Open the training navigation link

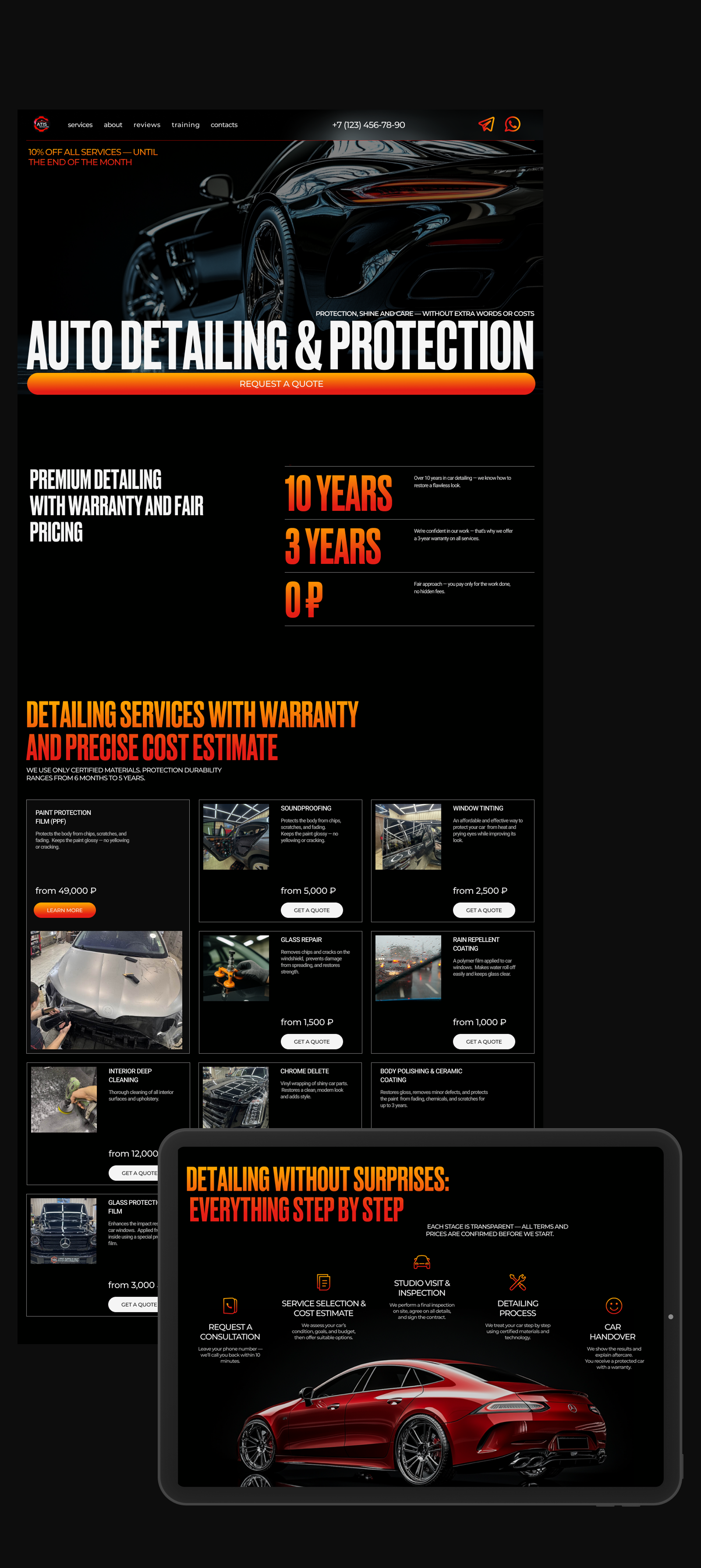186,124
